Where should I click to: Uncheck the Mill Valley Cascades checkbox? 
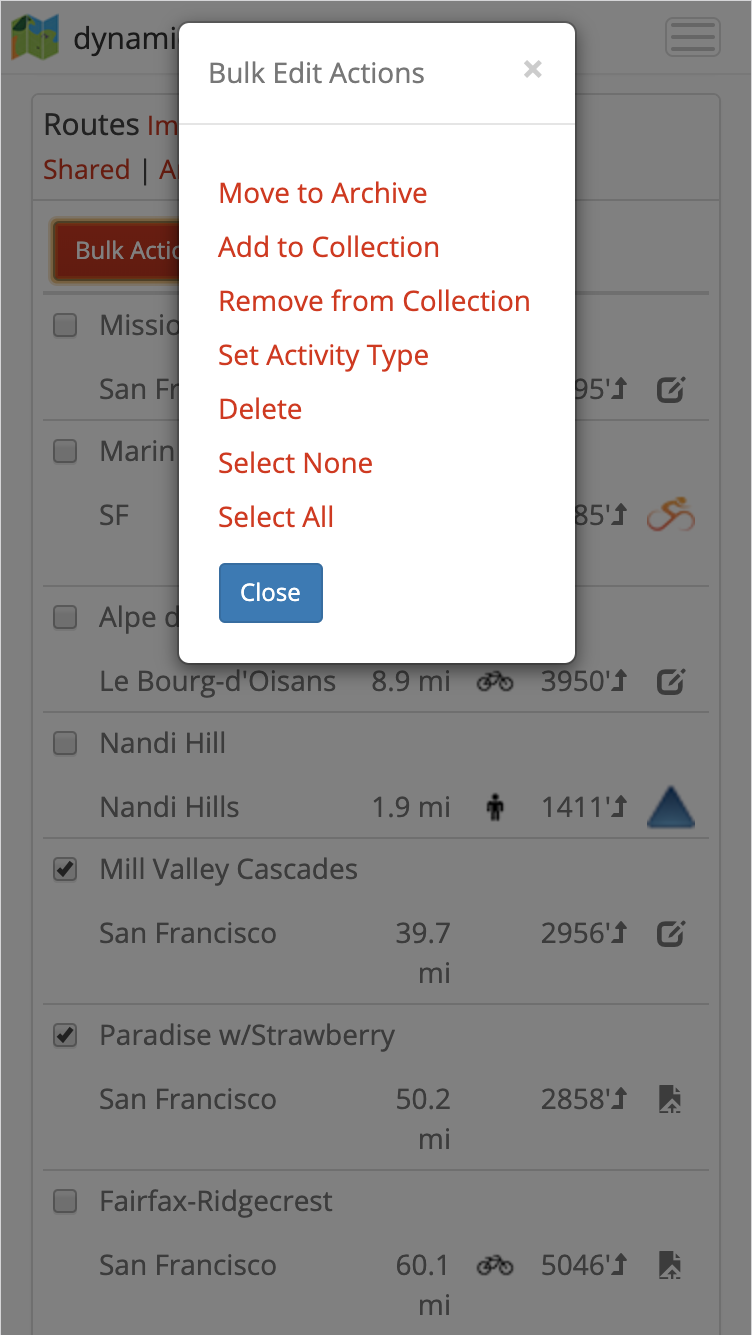[65, 871]
